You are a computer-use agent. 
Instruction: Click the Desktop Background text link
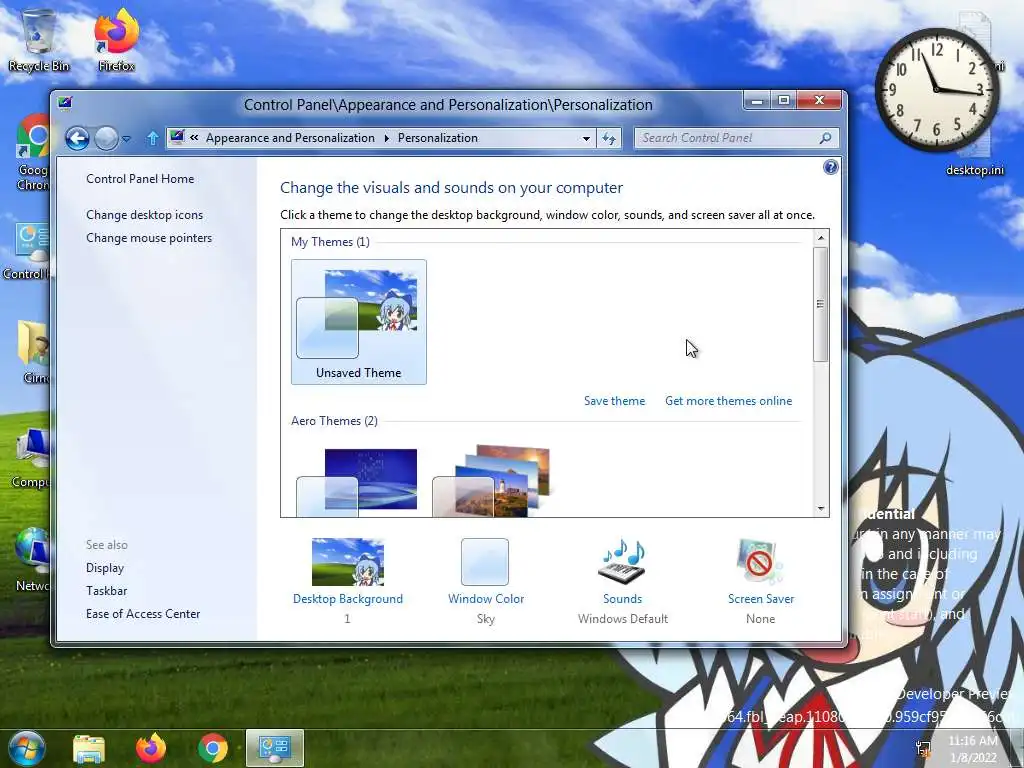point(347,599)
